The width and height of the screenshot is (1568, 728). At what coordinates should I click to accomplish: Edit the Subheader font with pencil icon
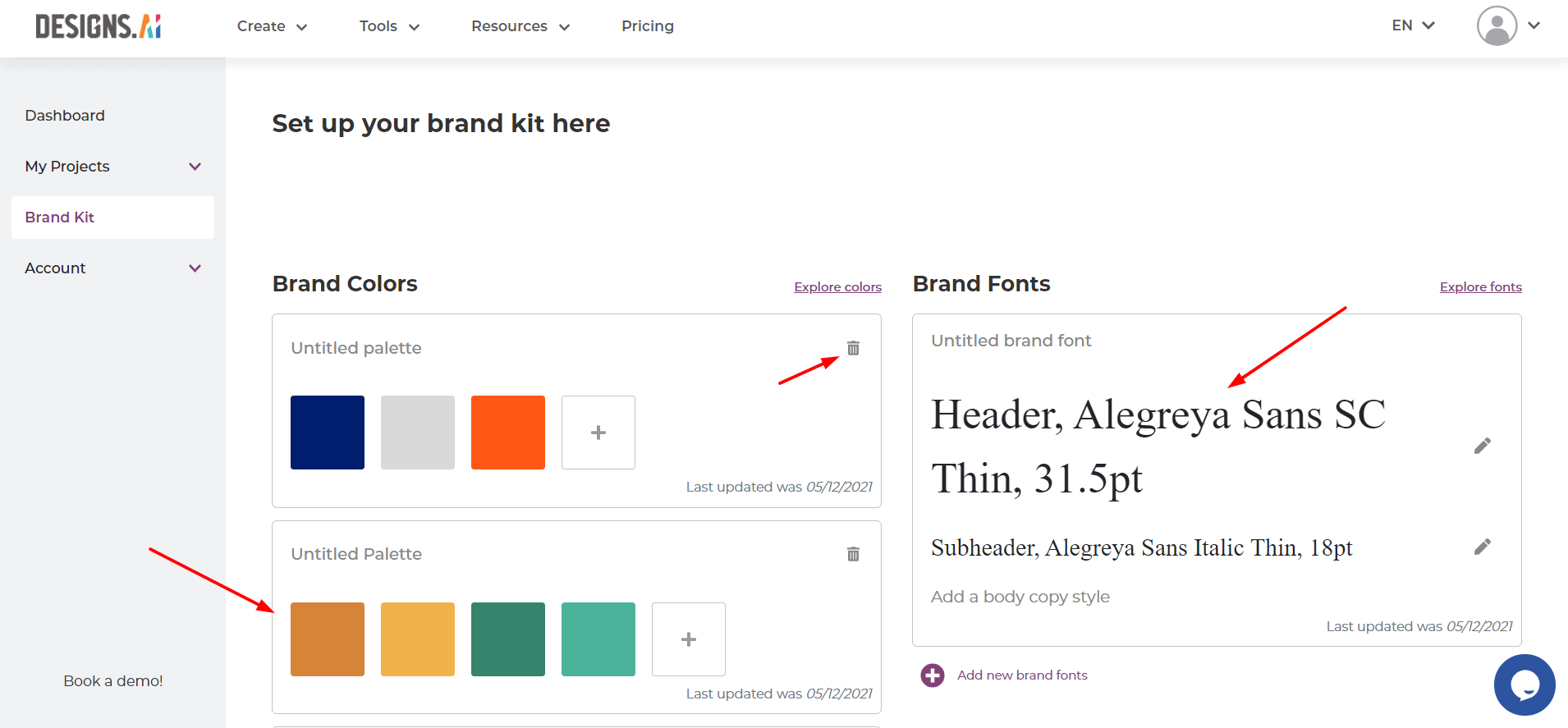1482,547
